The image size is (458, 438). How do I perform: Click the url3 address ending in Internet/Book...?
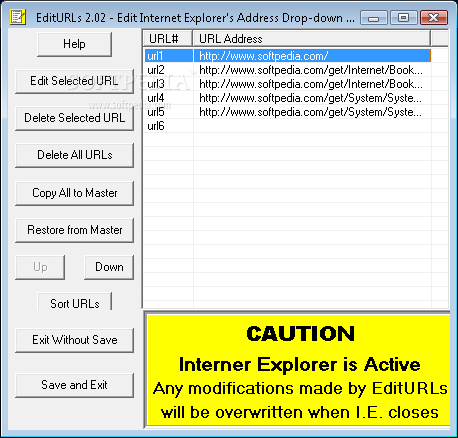[312, 84]
